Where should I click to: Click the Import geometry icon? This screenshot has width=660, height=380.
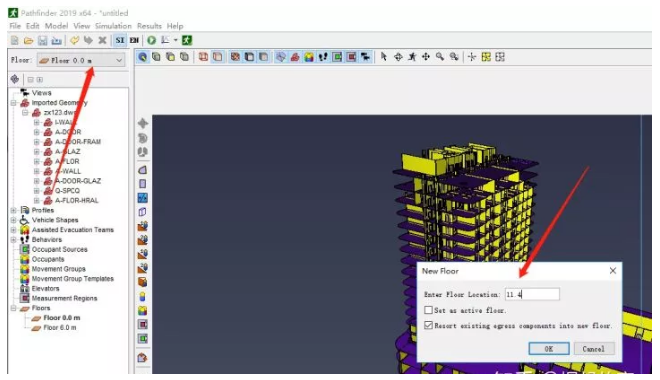click(x=56, y=40)
